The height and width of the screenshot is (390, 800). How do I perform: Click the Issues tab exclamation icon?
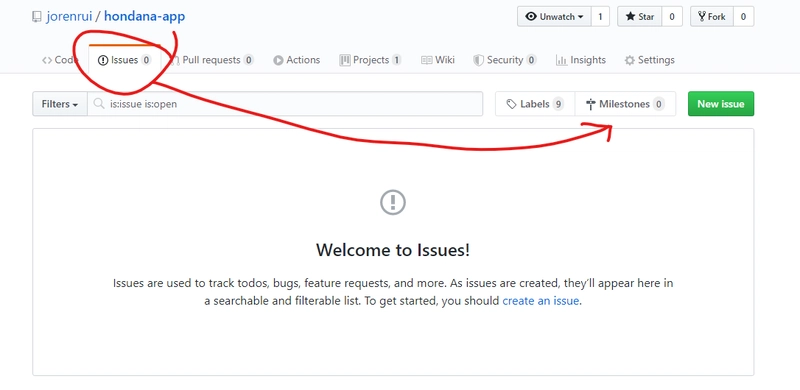[x=103, y=60]
